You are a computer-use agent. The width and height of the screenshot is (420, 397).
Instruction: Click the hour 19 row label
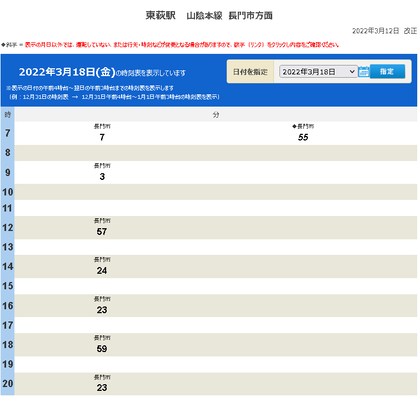(x=8, y=364)
